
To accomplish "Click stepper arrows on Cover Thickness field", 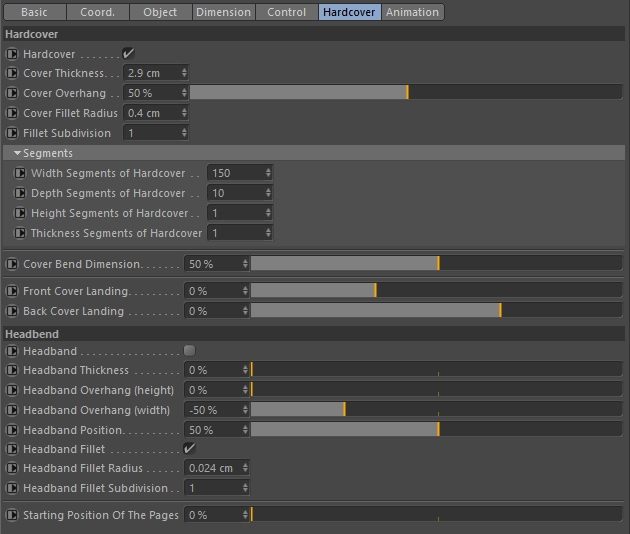I will pyautogui.click(x=184, y=73).
